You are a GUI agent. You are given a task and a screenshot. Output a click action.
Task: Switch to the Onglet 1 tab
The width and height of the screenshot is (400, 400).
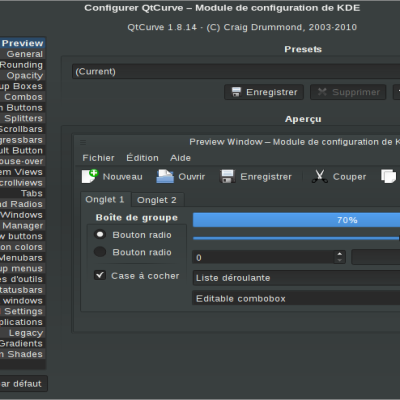point(105,200)
